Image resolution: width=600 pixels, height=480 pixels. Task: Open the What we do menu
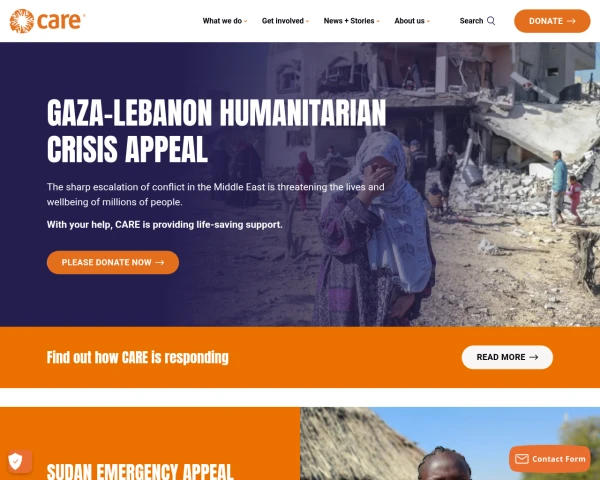(222, 21)
